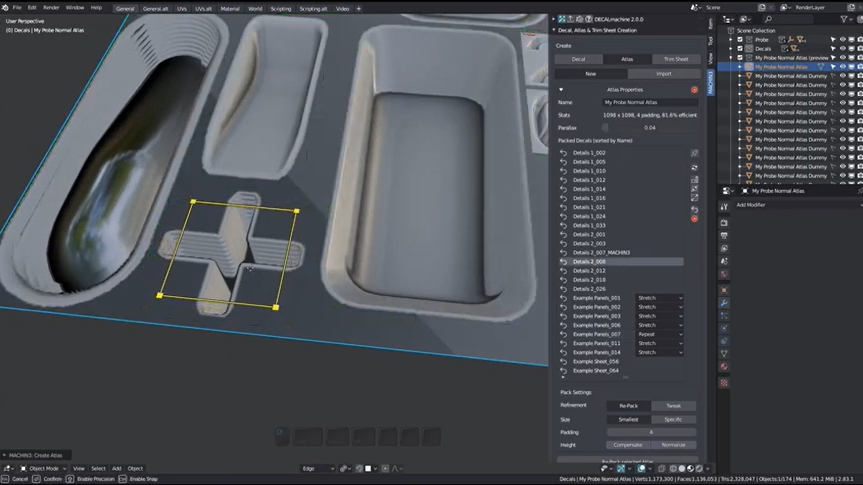Click the curved-arrow reset icon in list side column
This screenshot has width=863, height=485.
694,210
